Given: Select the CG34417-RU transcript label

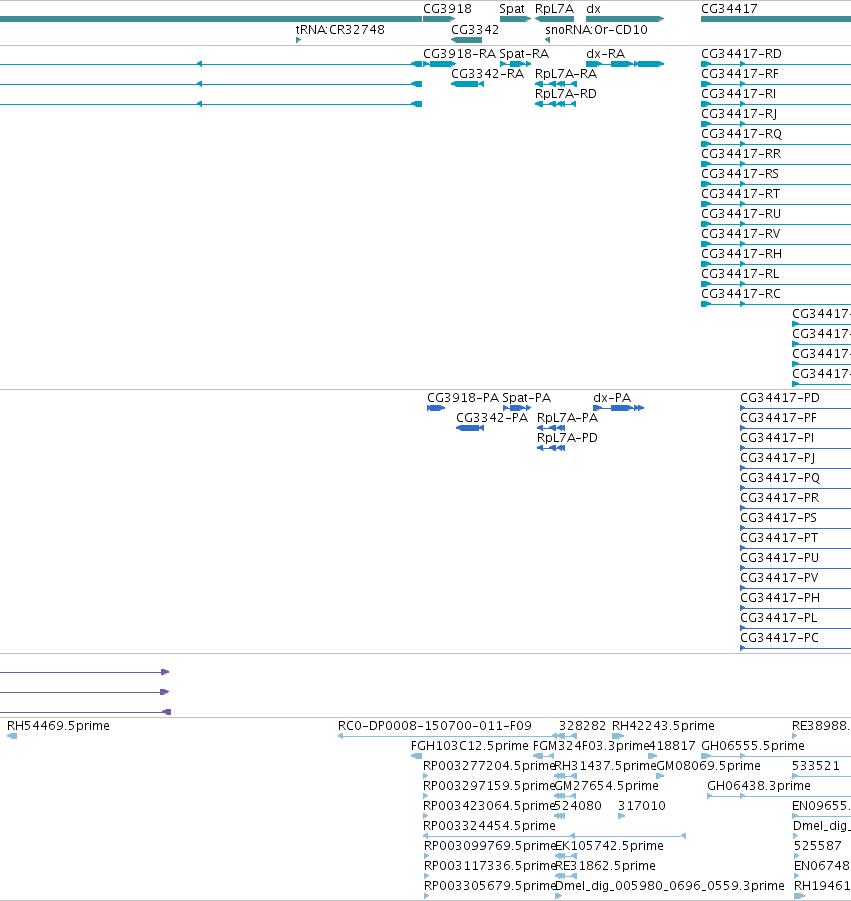Looking at the screenshot, I should click(x=741, y=214).
